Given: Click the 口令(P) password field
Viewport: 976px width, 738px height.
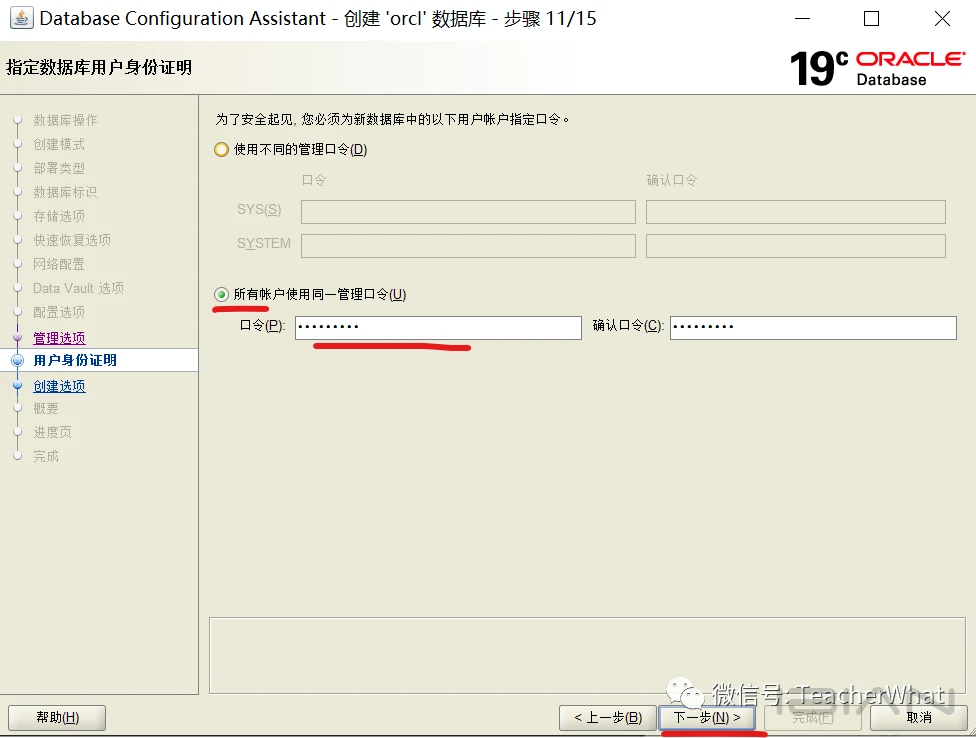Looking at the screenshot, I should tap(438, 328).
